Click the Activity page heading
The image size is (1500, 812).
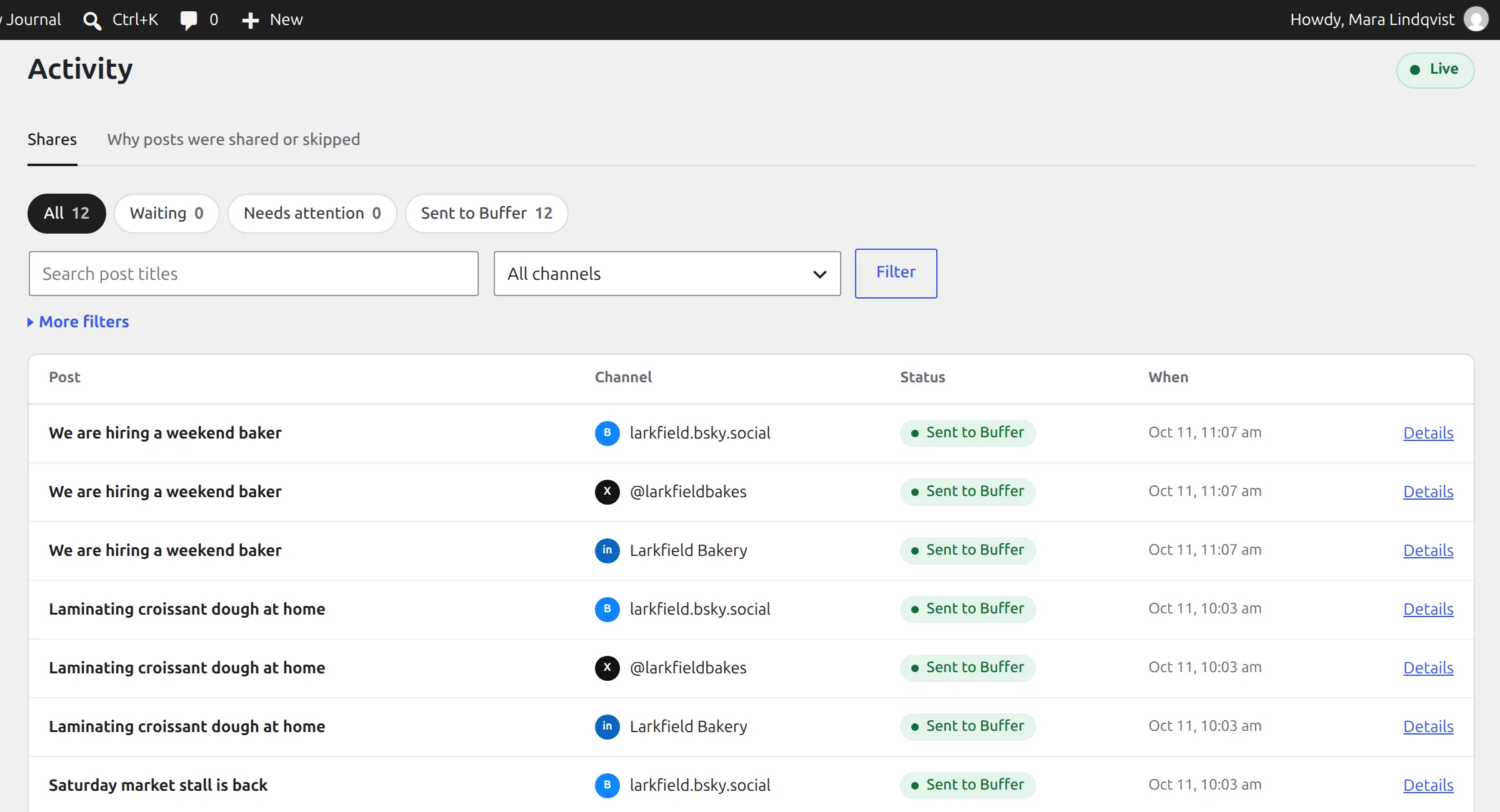80,69
